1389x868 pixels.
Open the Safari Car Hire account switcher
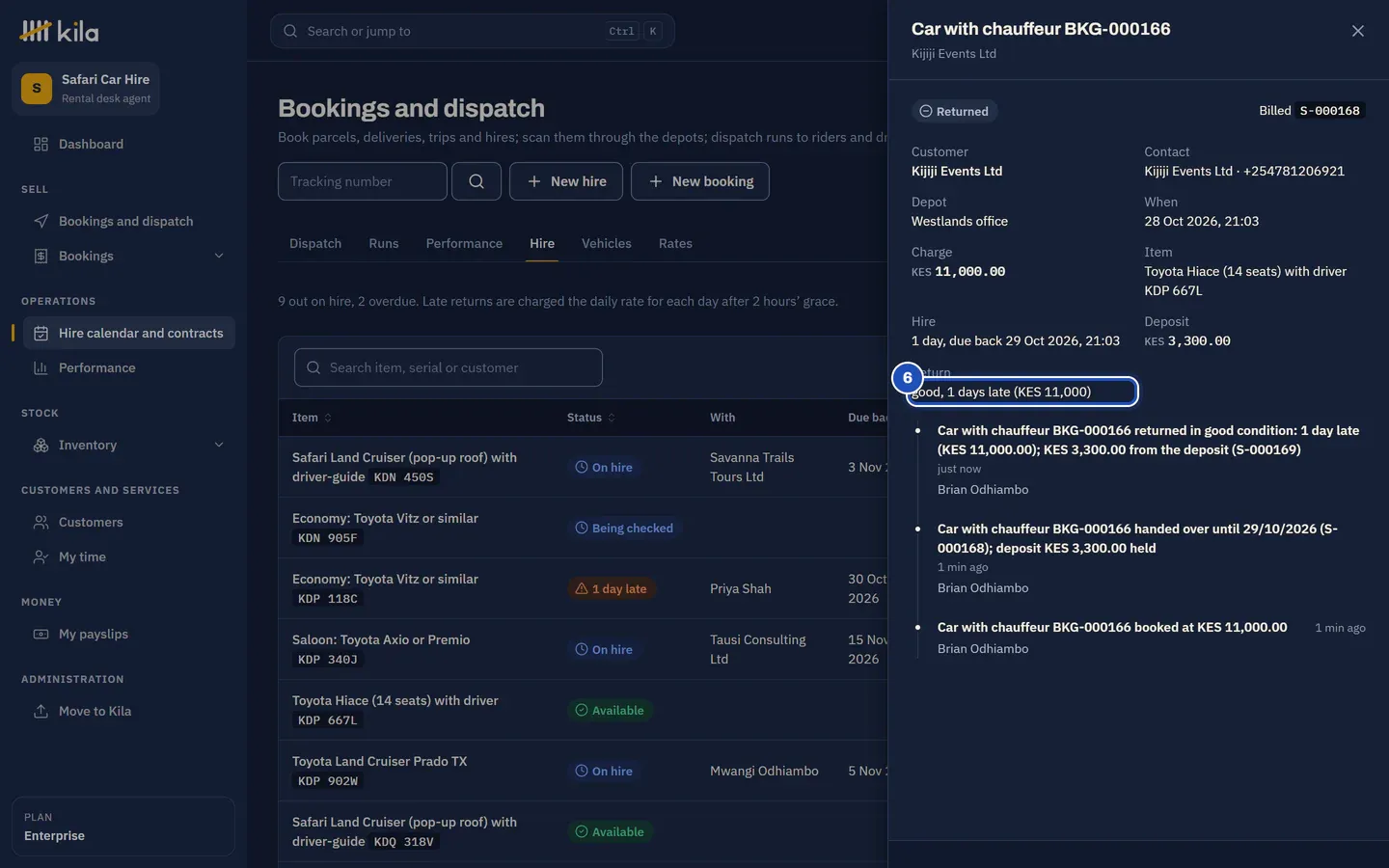tap(86, 89)
